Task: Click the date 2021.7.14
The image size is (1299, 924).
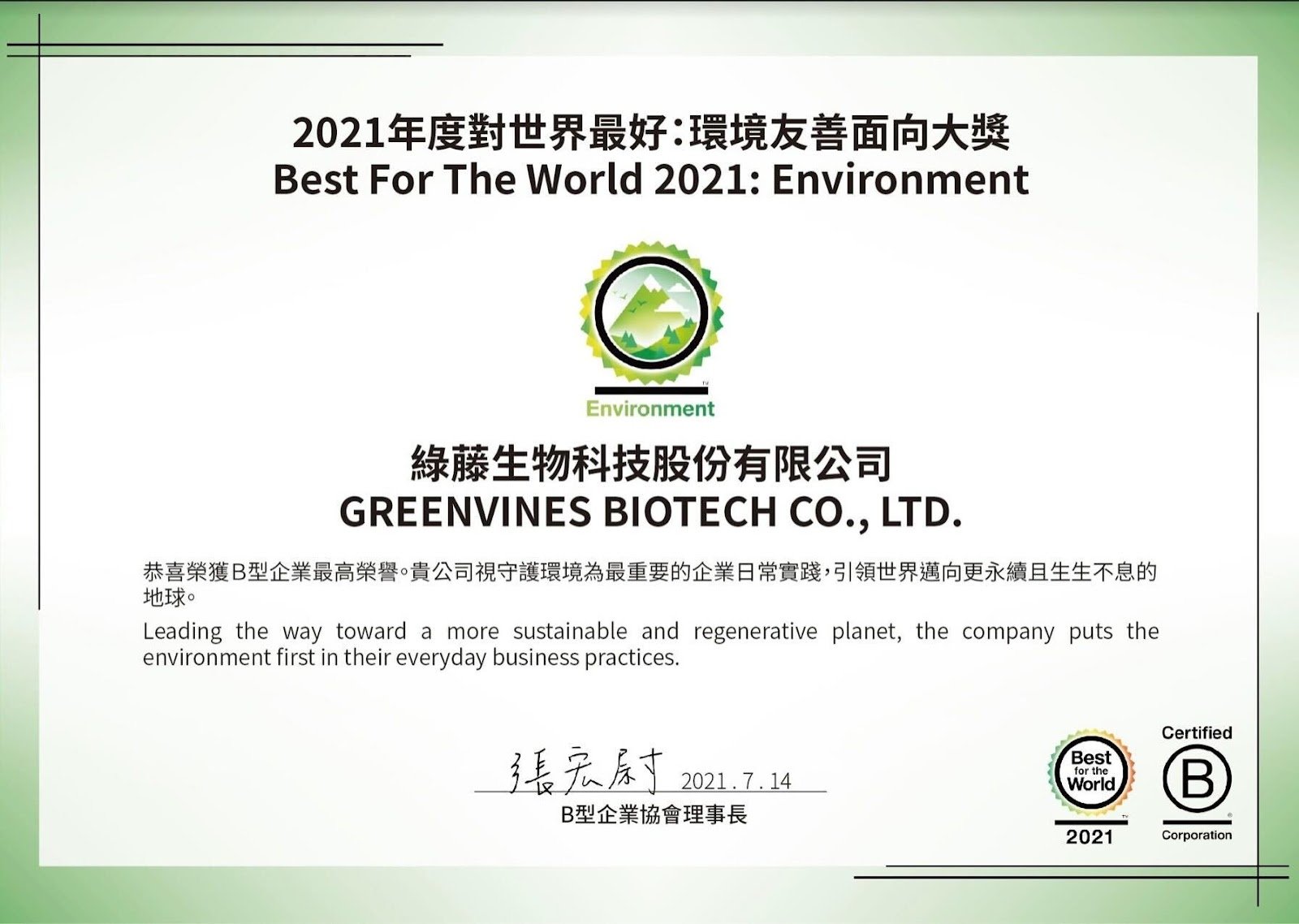Action: pyautogui.click(x=736, y=780)
